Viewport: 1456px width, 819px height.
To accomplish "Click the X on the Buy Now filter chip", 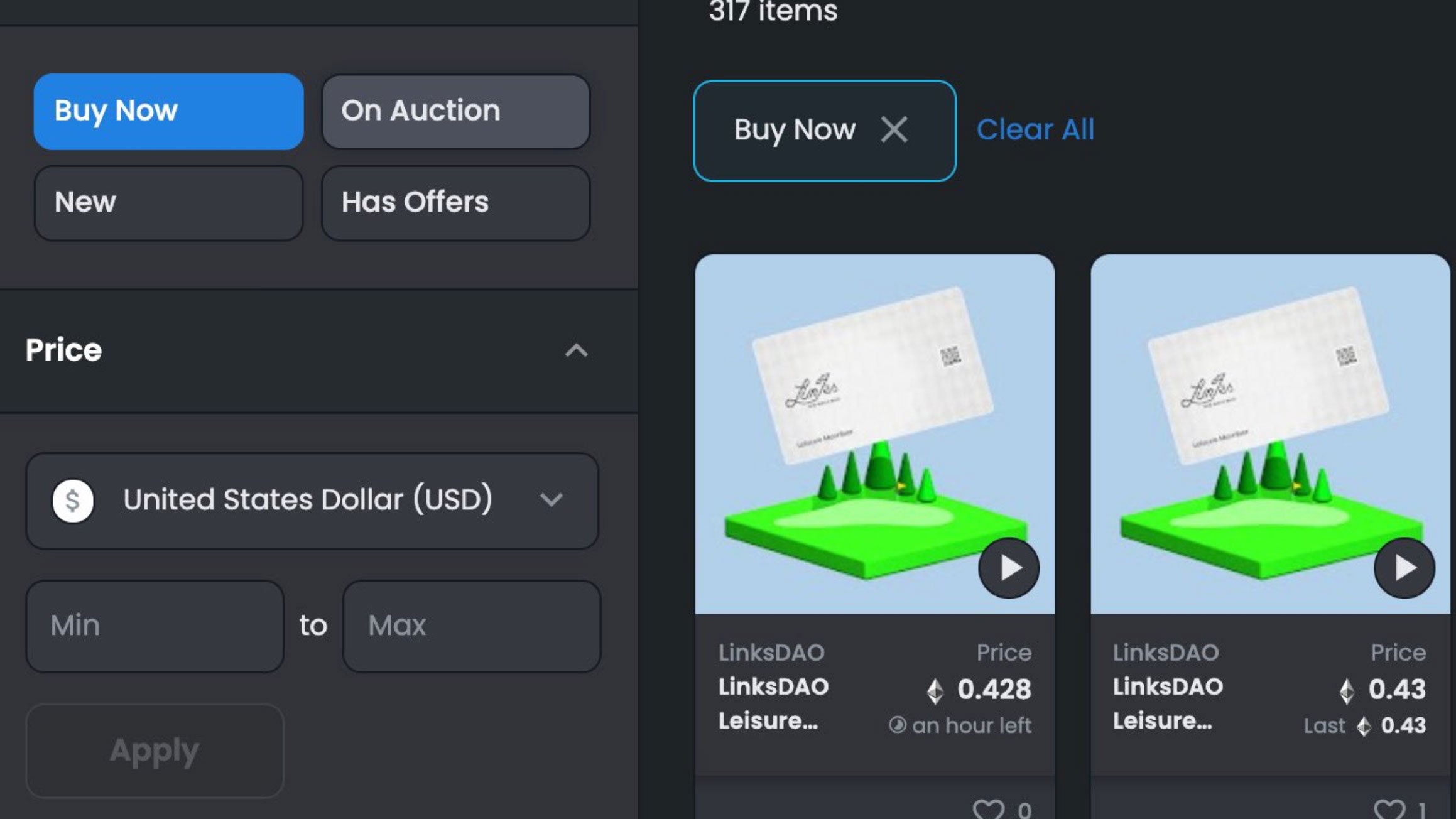I will (x=895, y=130).
